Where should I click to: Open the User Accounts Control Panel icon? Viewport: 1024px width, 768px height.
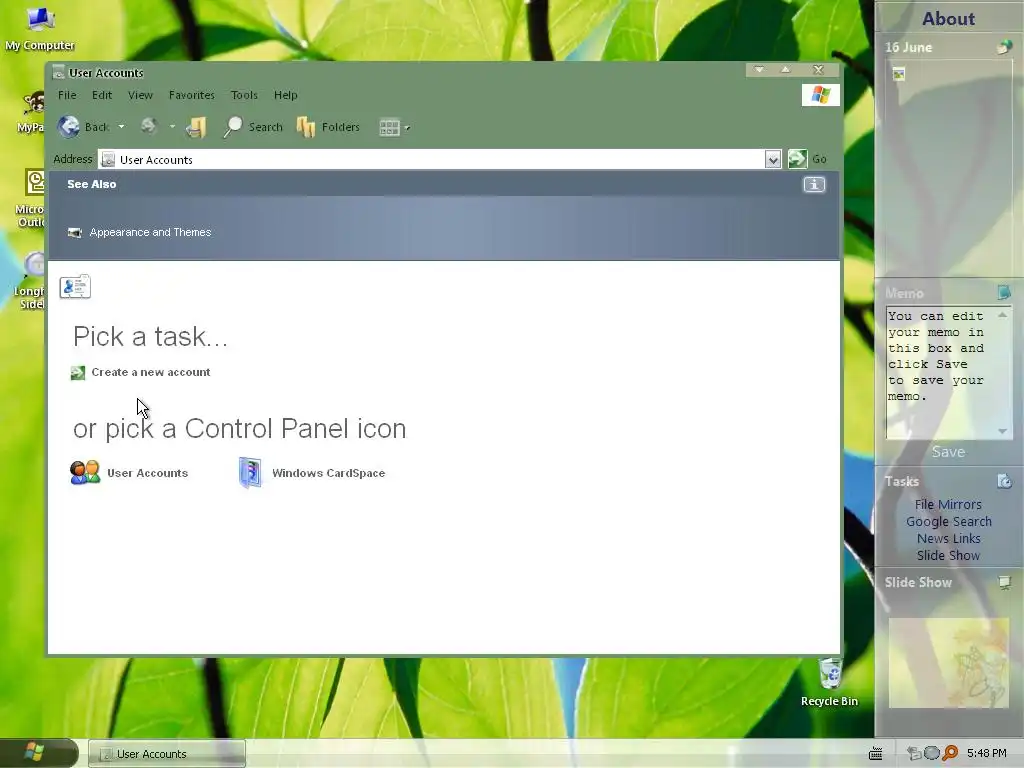pyautogui.click(x=85, y=472)
